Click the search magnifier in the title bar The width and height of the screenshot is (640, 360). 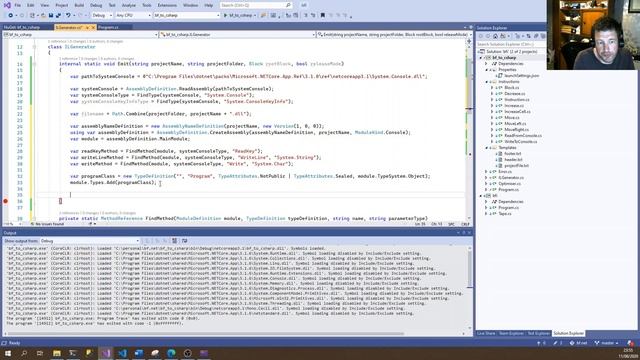tap(288, 5)
